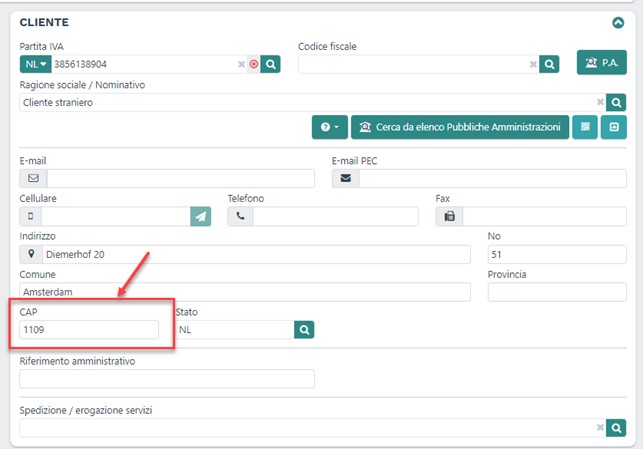Search Stato with the magnifier icon
The height and width of the screenshot is (449, 643).
click(304, 329)
